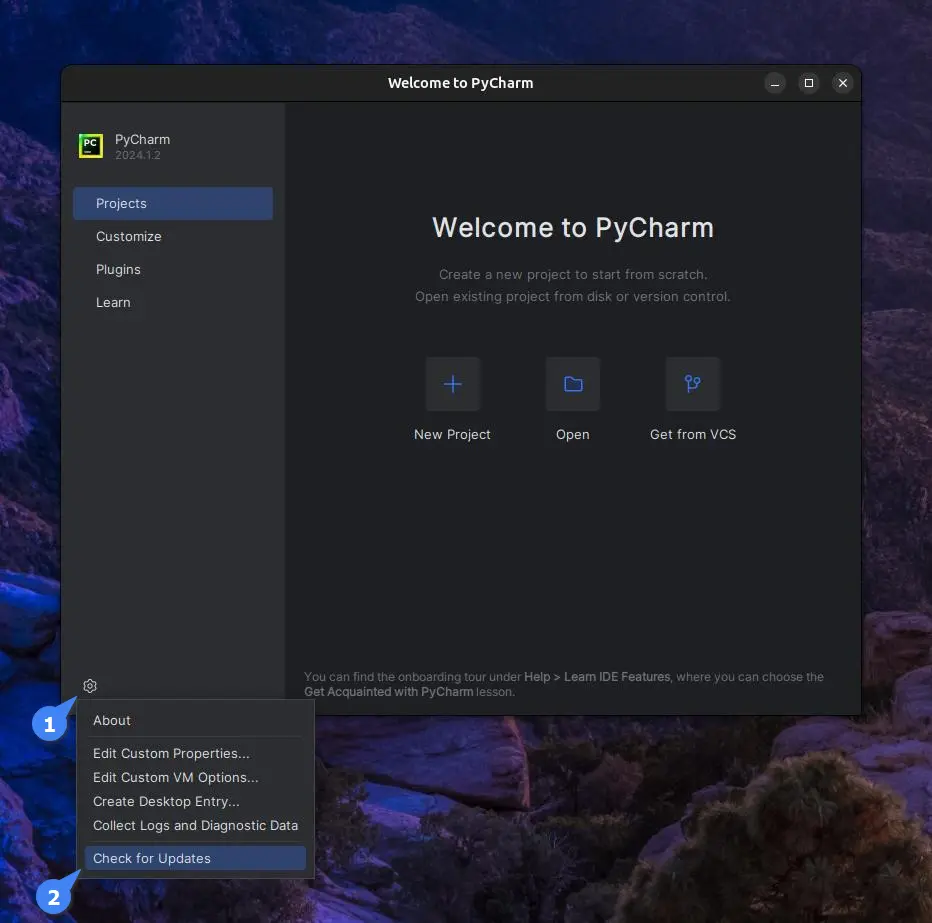Click Check for Updates menu item
The height and width of the screenshot is (923, 932).
pos(195,858)
